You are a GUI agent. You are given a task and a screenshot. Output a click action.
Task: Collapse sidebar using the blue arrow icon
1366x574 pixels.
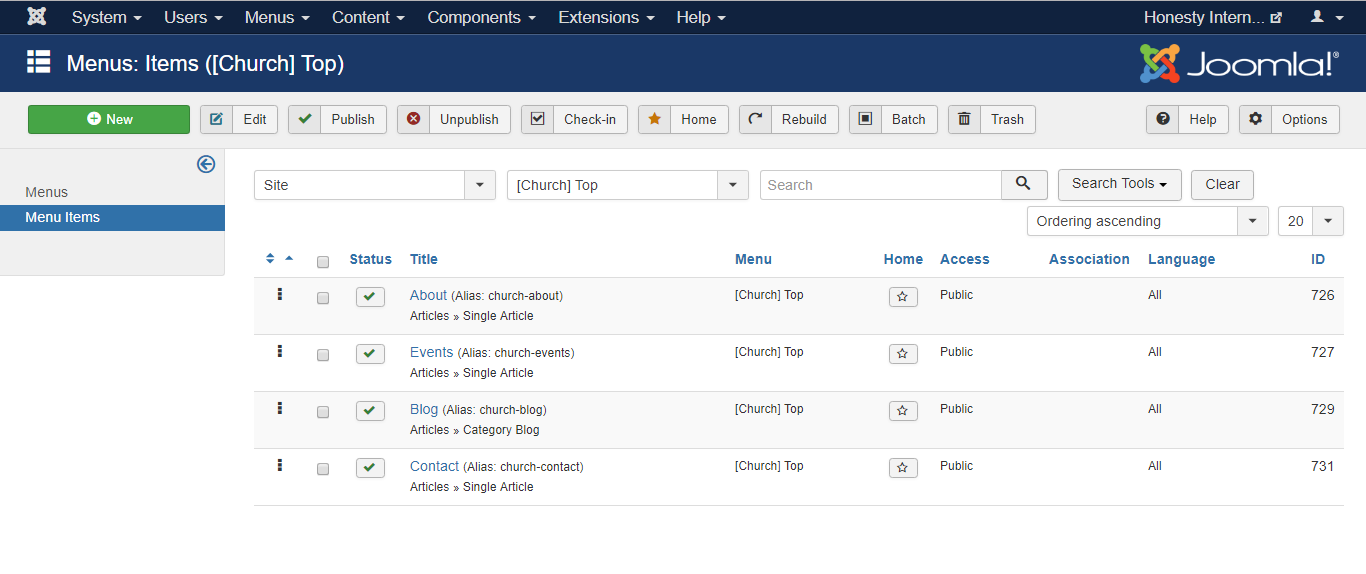[x=206, y=164]
